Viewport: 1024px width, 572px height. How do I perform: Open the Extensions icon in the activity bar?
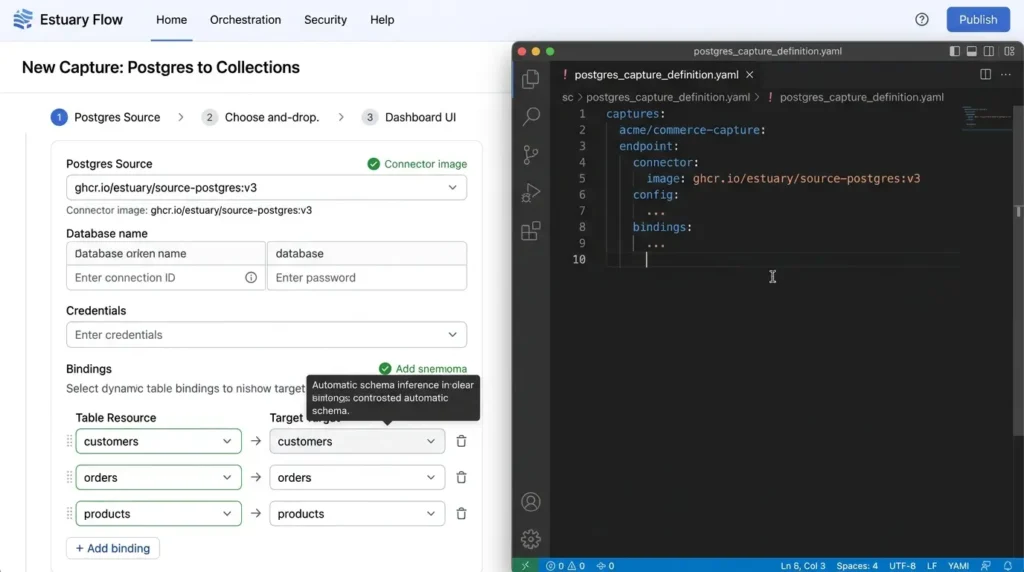coord(531,230)
